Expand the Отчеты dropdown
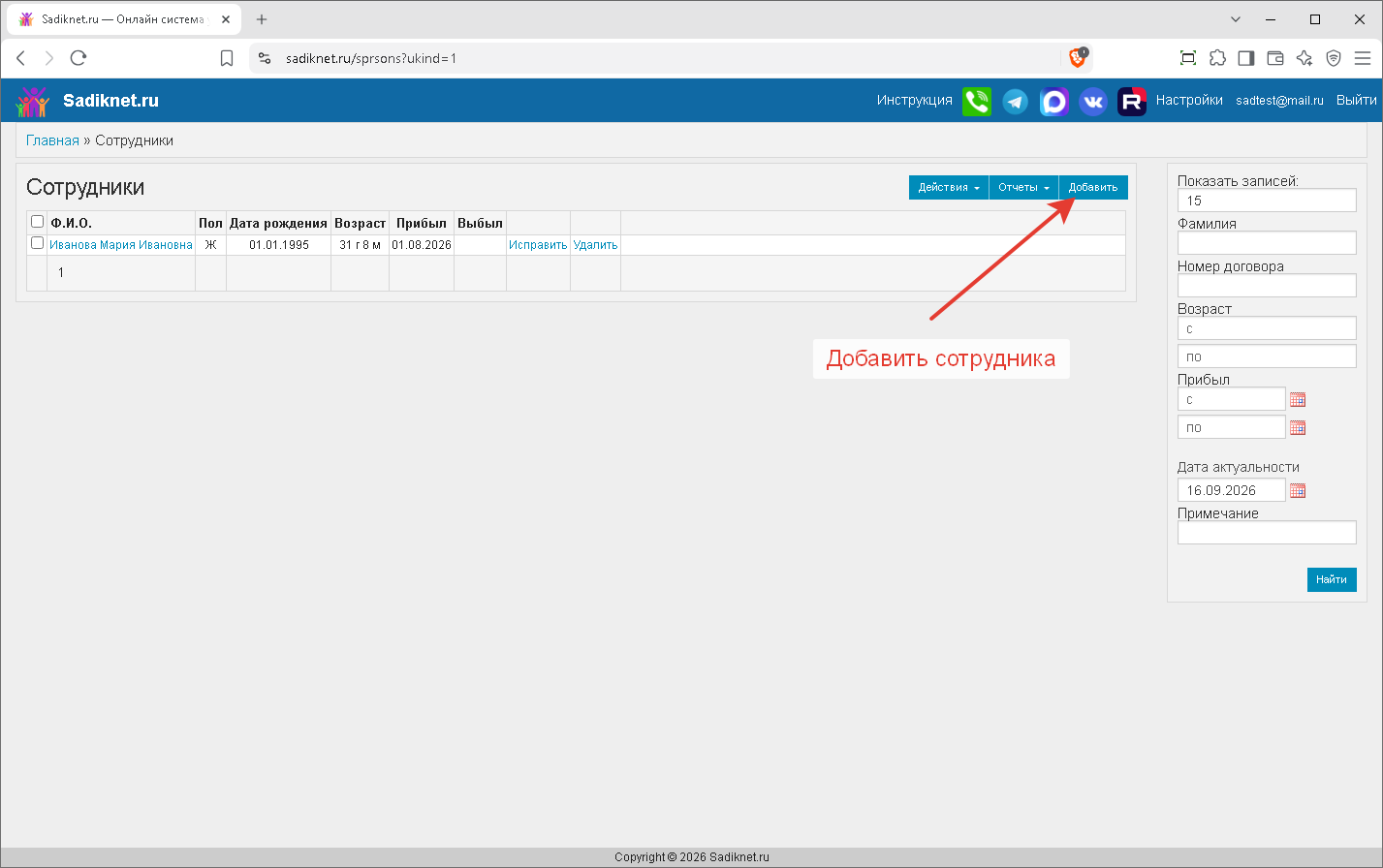This screenshot has width=1383, height=868. pos(1023,187)
